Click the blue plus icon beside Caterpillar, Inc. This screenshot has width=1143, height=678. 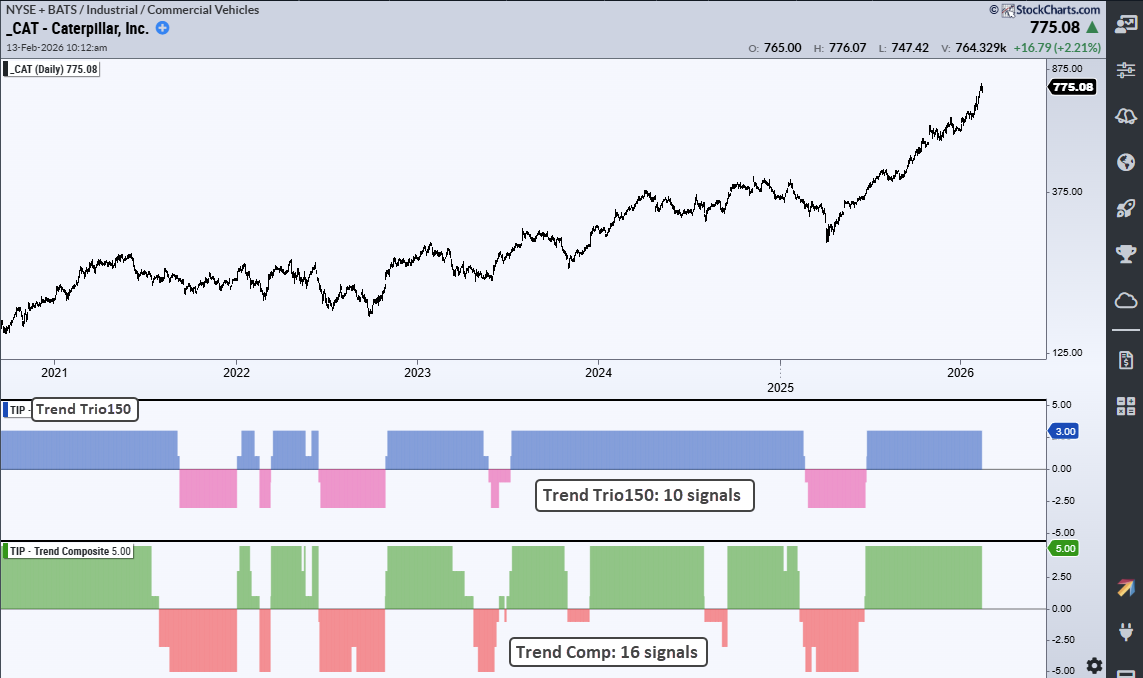point(163,28)
